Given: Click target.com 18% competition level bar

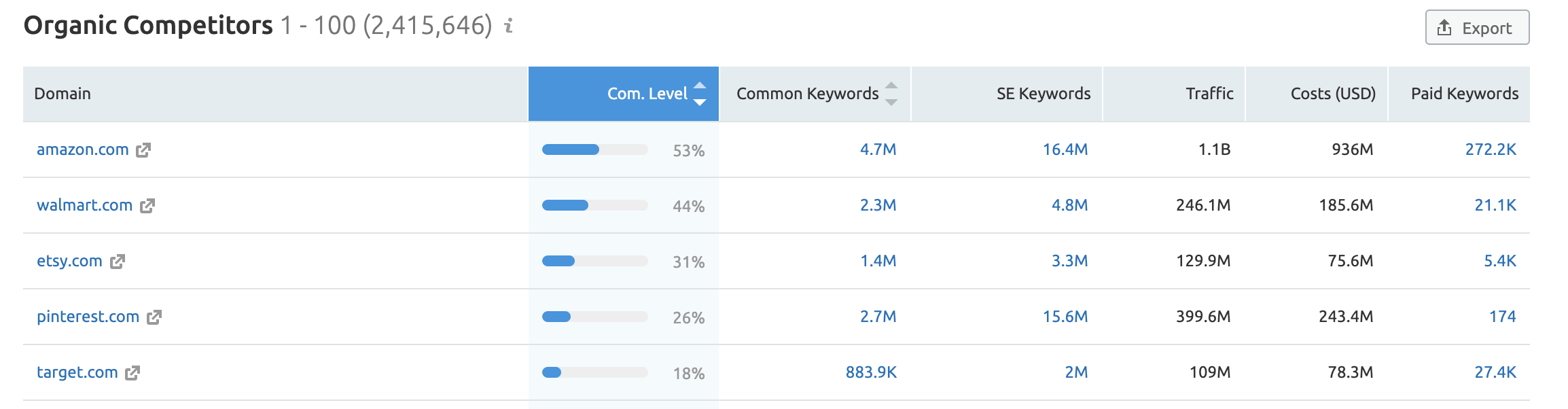Looking at the screenshot, I should point(595,372).
